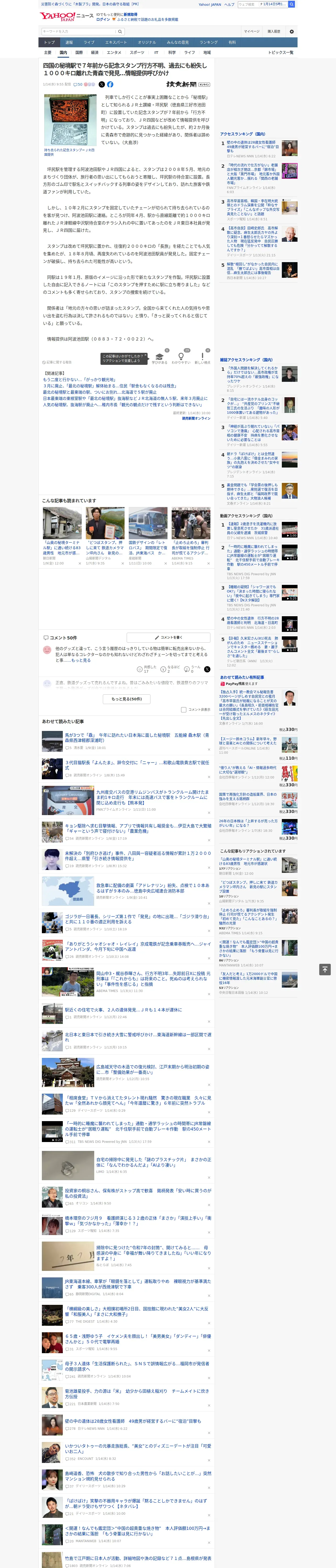
Task: Open article comments via 50 bubble icon
Action: [78, 85]
